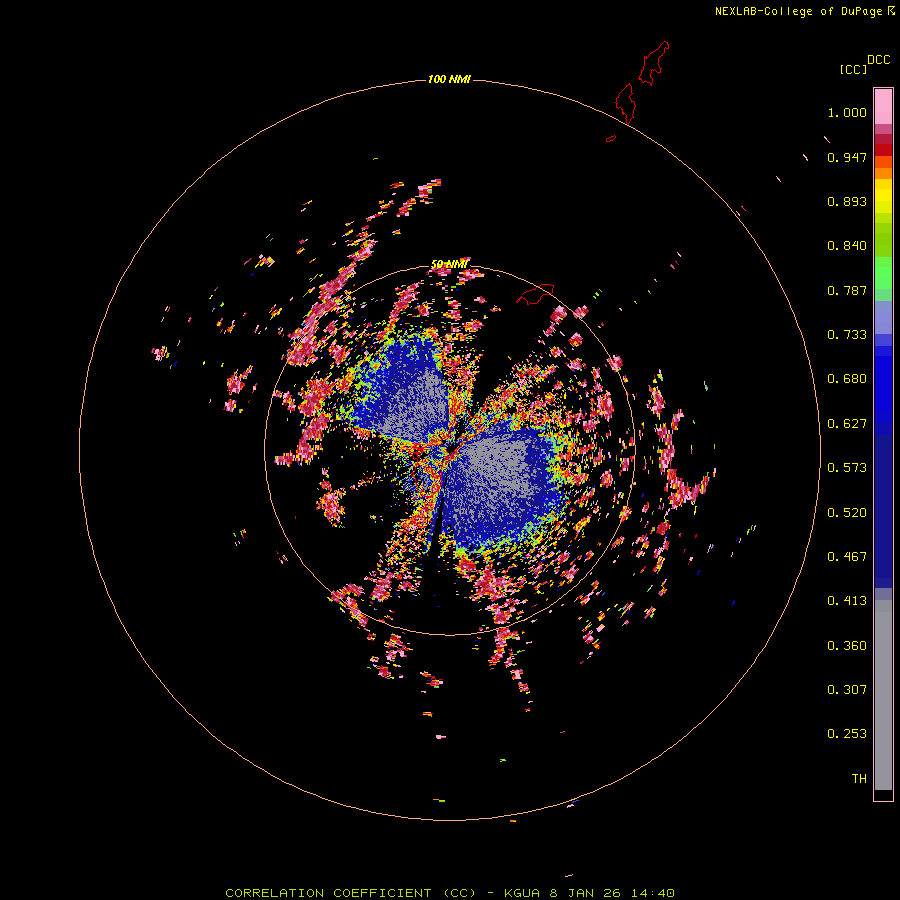
Task: Select the 0.627 legend value
Action: (847, 424)
